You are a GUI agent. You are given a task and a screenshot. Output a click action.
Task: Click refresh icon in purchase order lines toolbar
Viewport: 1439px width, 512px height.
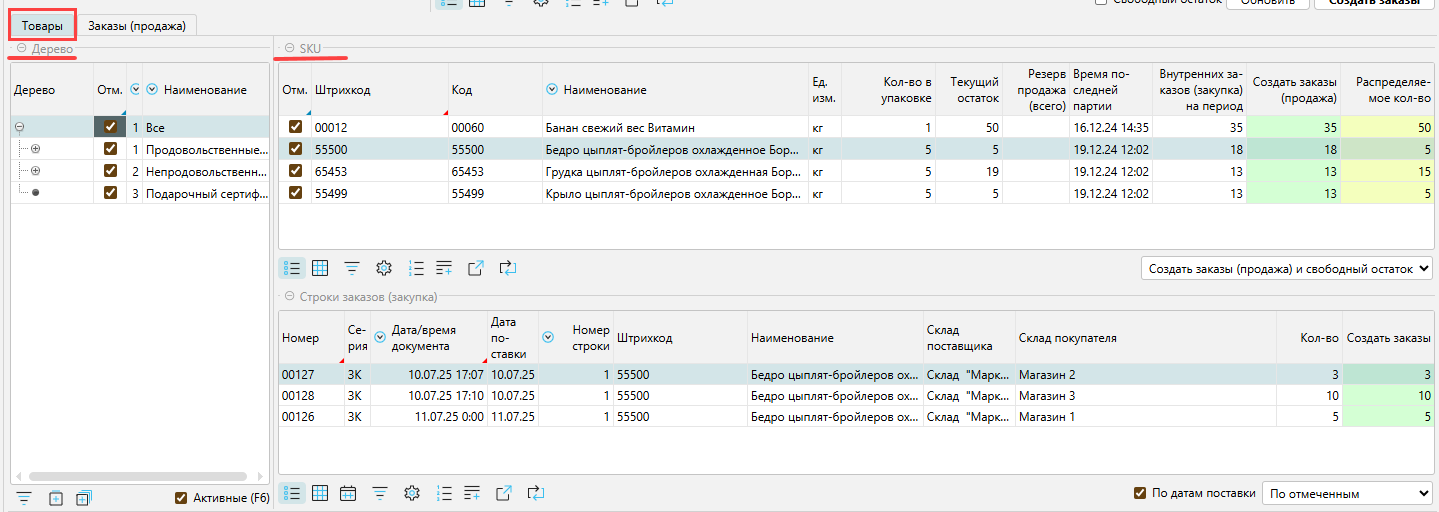point(536,493)
